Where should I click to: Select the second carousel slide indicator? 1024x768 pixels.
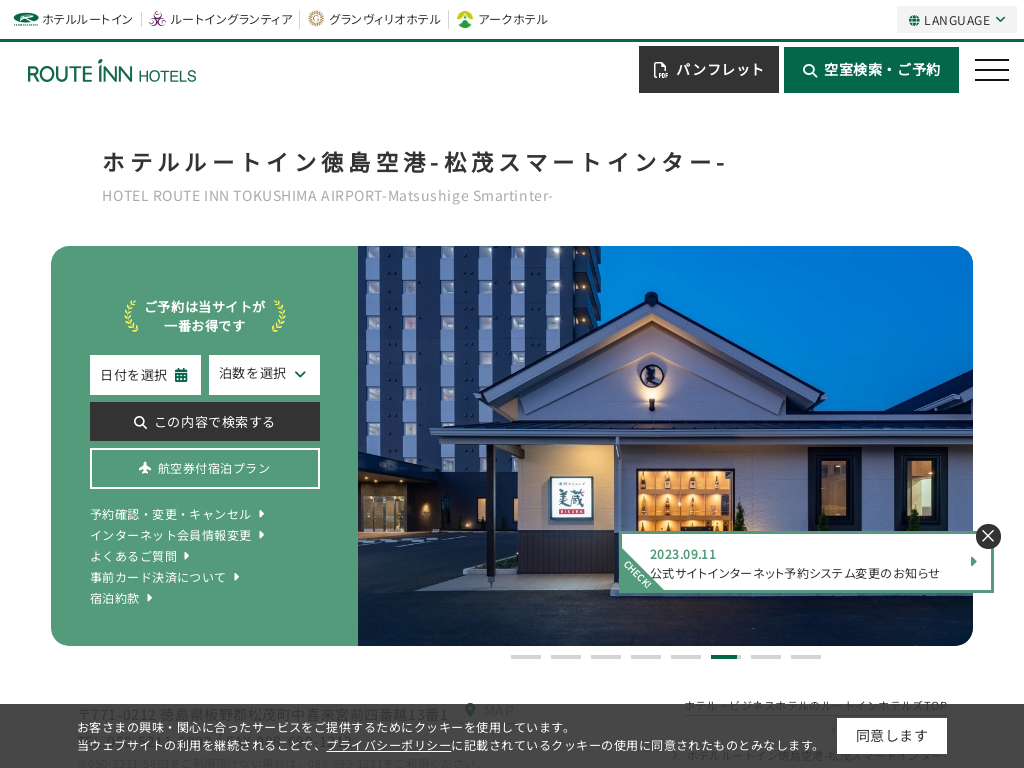click(x=566, y=657)
